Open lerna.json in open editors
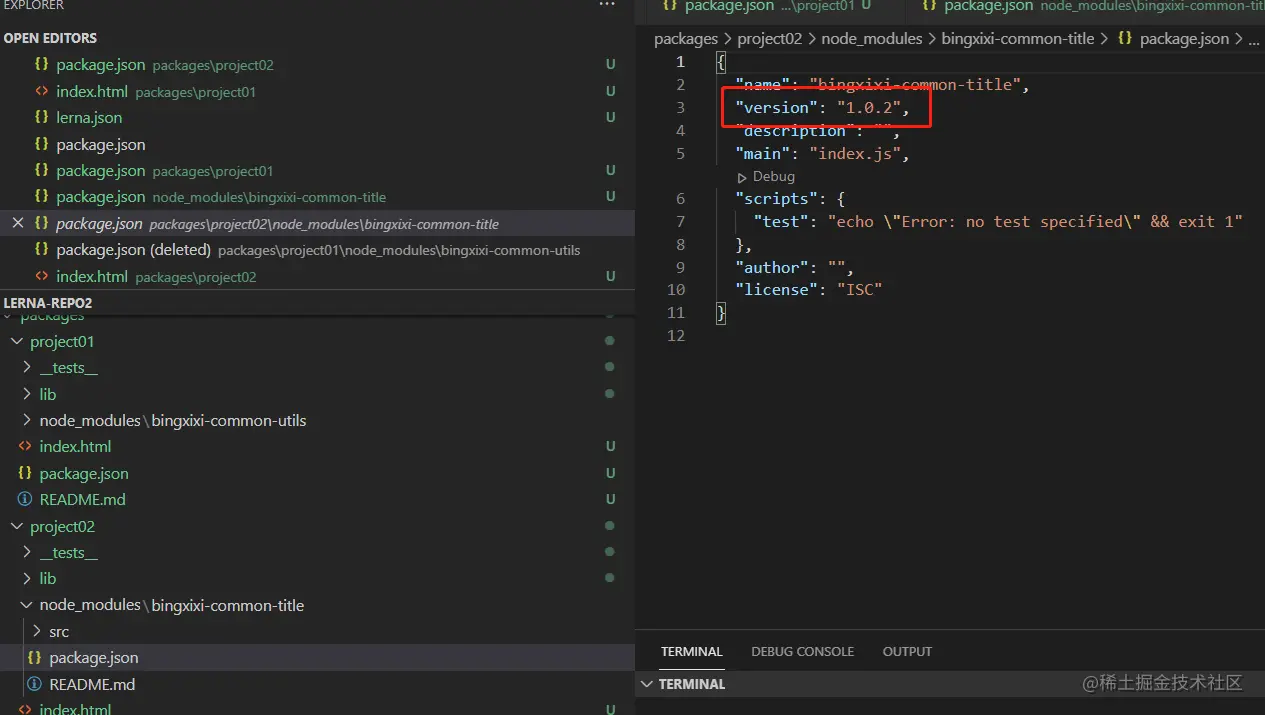This screenshot has width=1265, height=715. coord(89,118)
